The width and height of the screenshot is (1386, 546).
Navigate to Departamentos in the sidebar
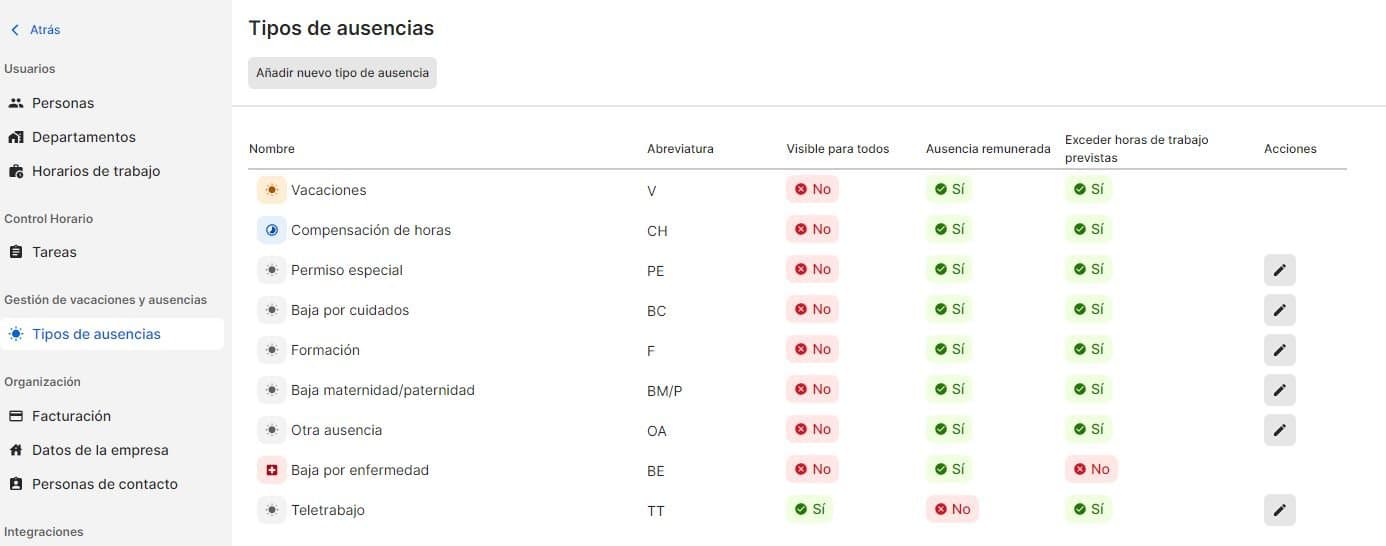point(83,137)
